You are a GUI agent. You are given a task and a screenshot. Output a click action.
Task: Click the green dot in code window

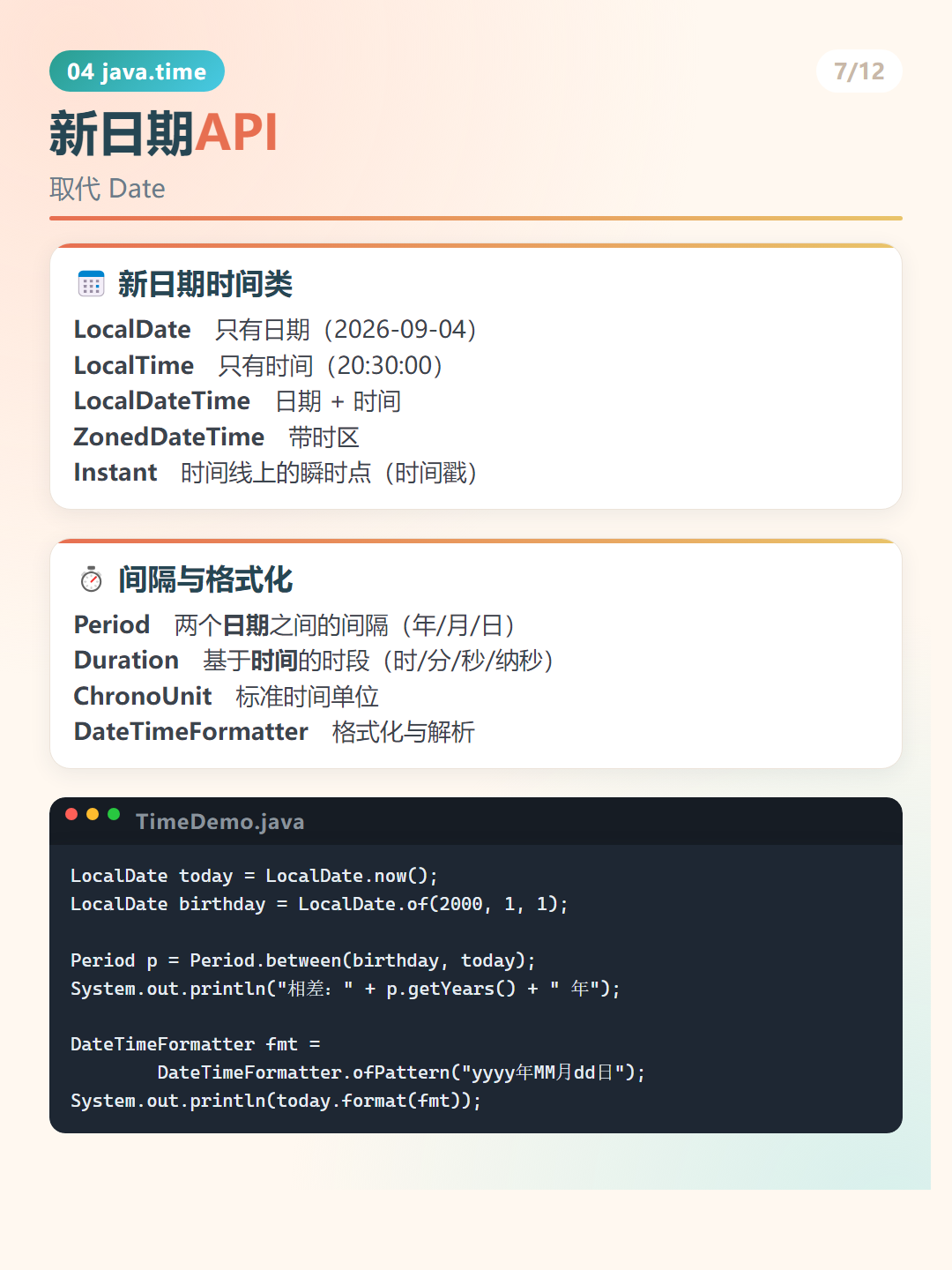tap(114, 814)
